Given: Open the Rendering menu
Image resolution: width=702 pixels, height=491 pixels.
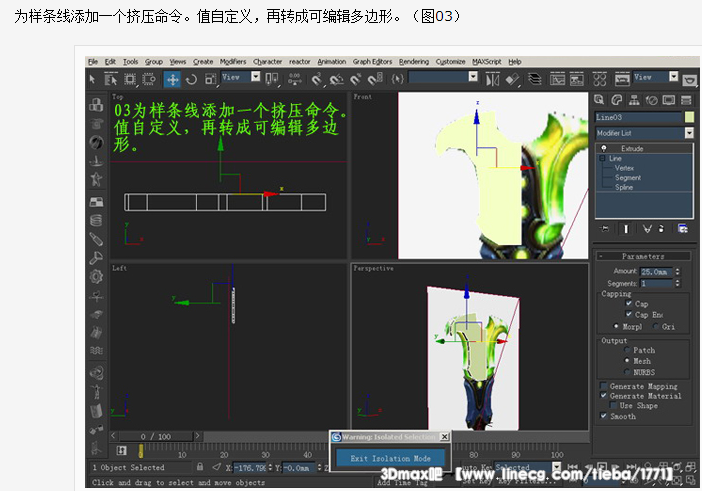Looking at the screenshot, I should tap(414, 62).
